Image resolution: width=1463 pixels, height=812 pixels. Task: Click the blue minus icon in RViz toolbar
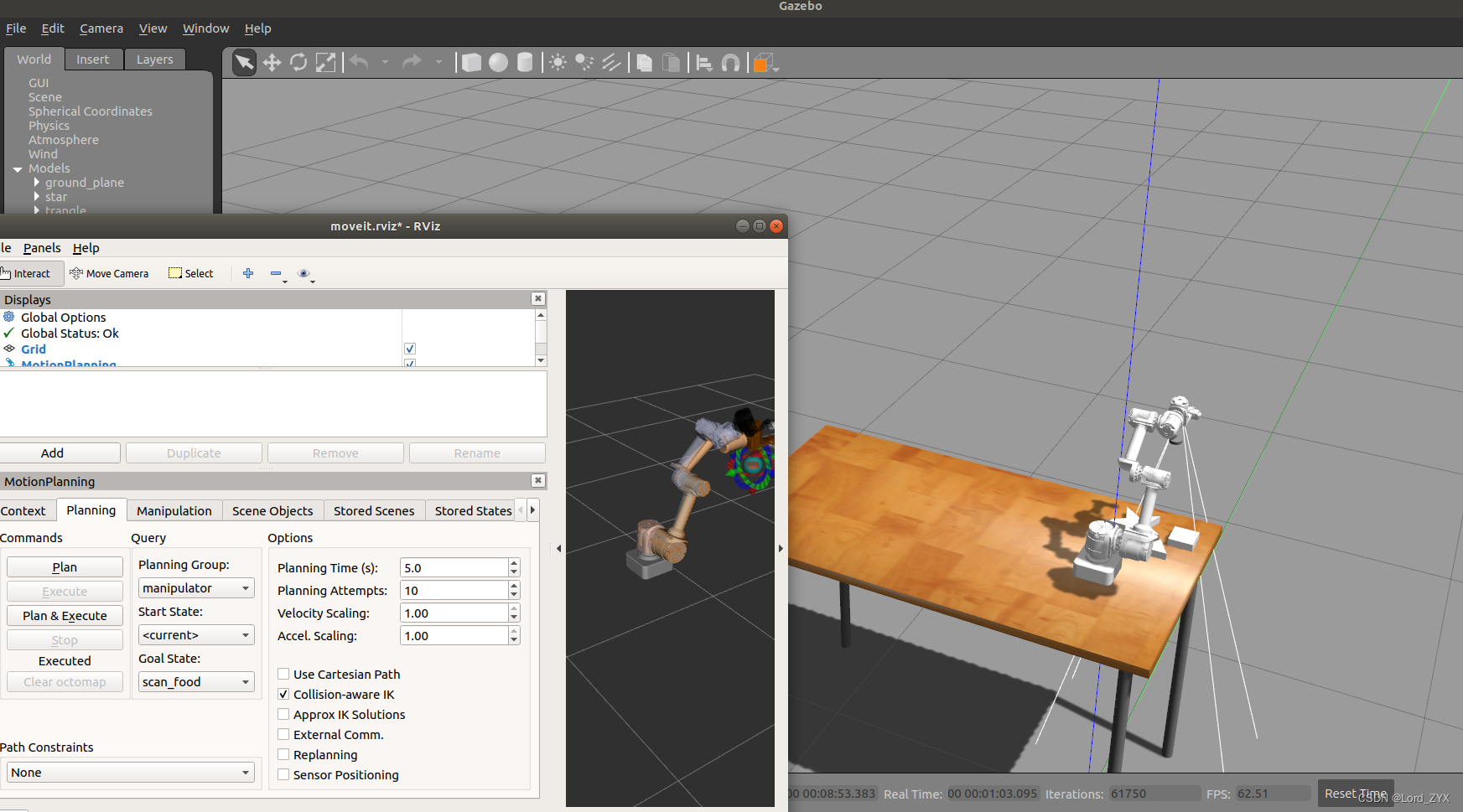click(277, 273)
